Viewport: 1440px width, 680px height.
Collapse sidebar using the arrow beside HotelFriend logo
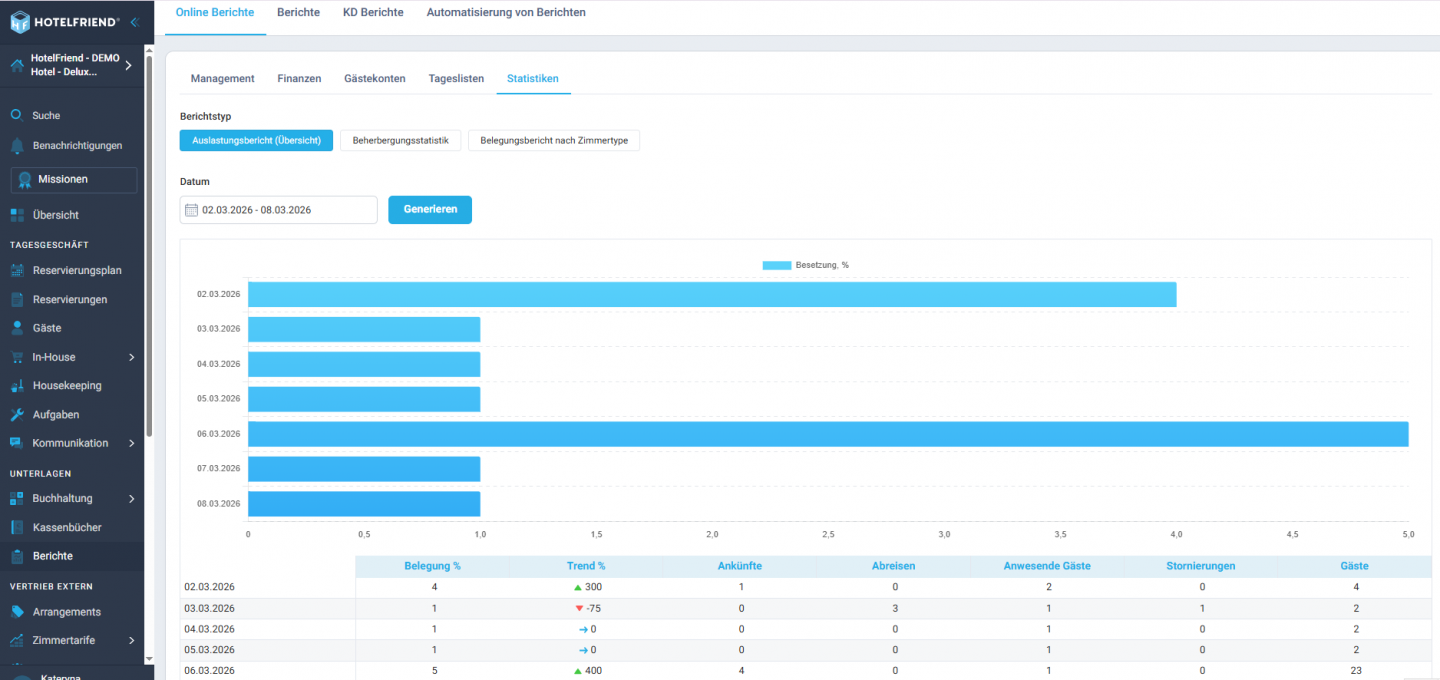tap(134, 21)
